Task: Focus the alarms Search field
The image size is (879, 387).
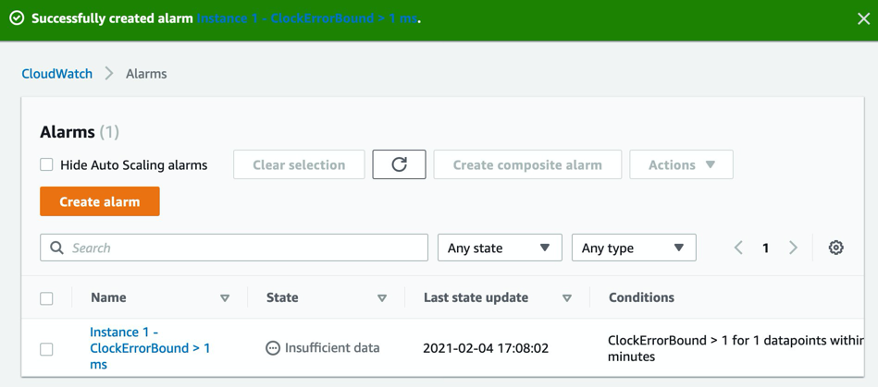Action: [x=234, y=248]
